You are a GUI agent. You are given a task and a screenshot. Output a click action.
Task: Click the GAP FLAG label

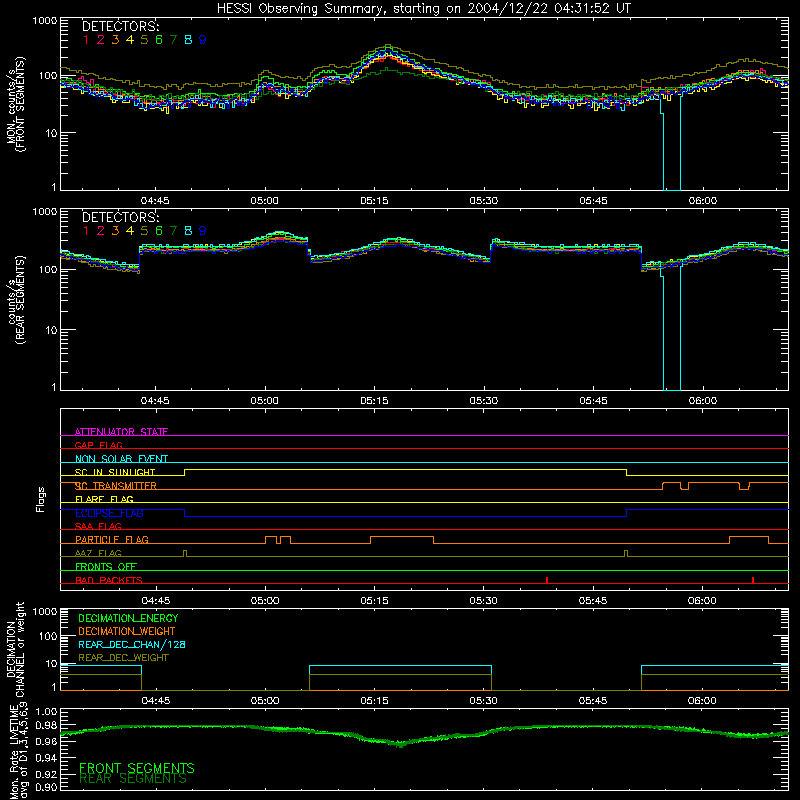99,445
